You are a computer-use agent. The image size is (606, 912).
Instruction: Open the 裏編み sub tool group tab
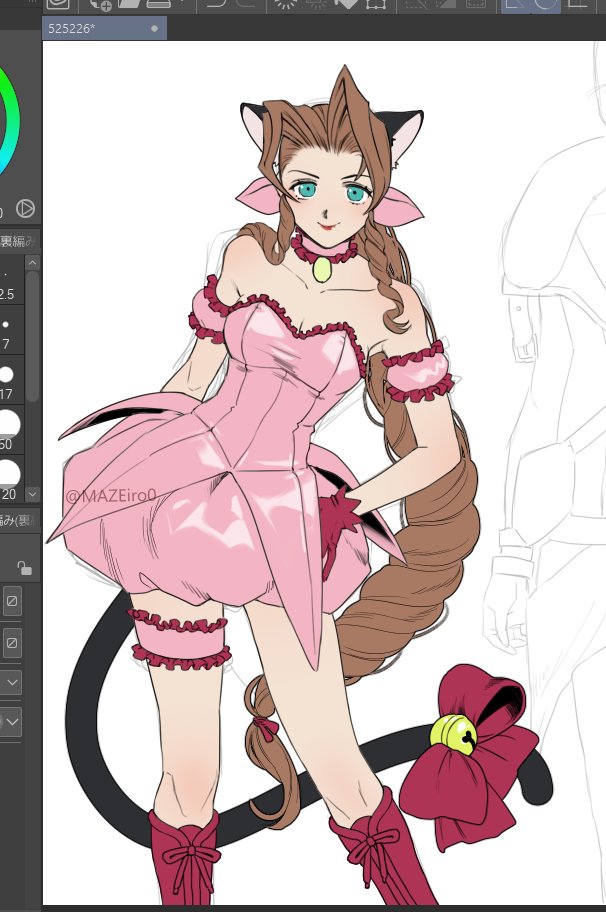19,241
